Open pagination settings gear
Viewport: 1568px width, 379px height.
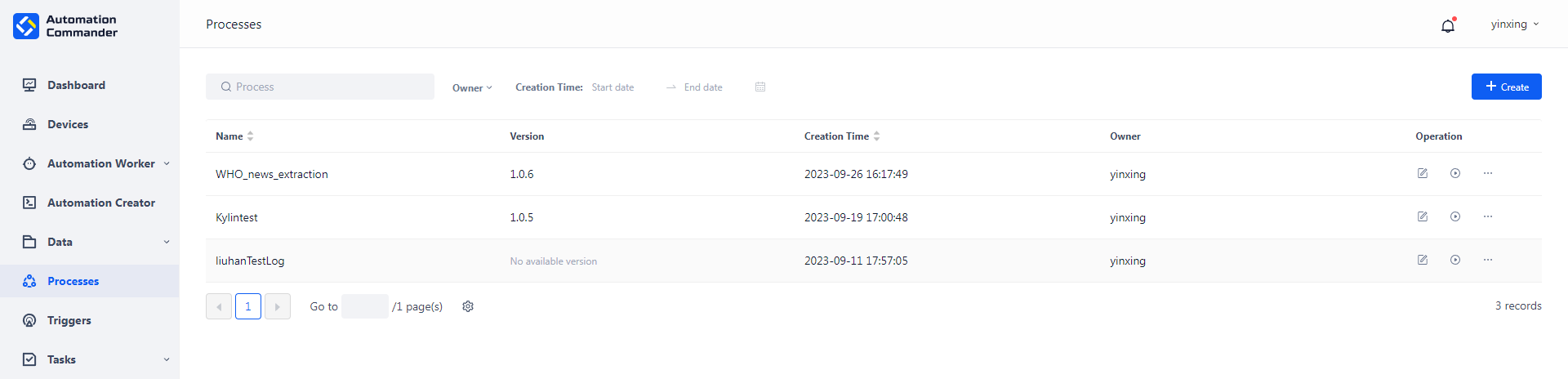click(468, 306)
